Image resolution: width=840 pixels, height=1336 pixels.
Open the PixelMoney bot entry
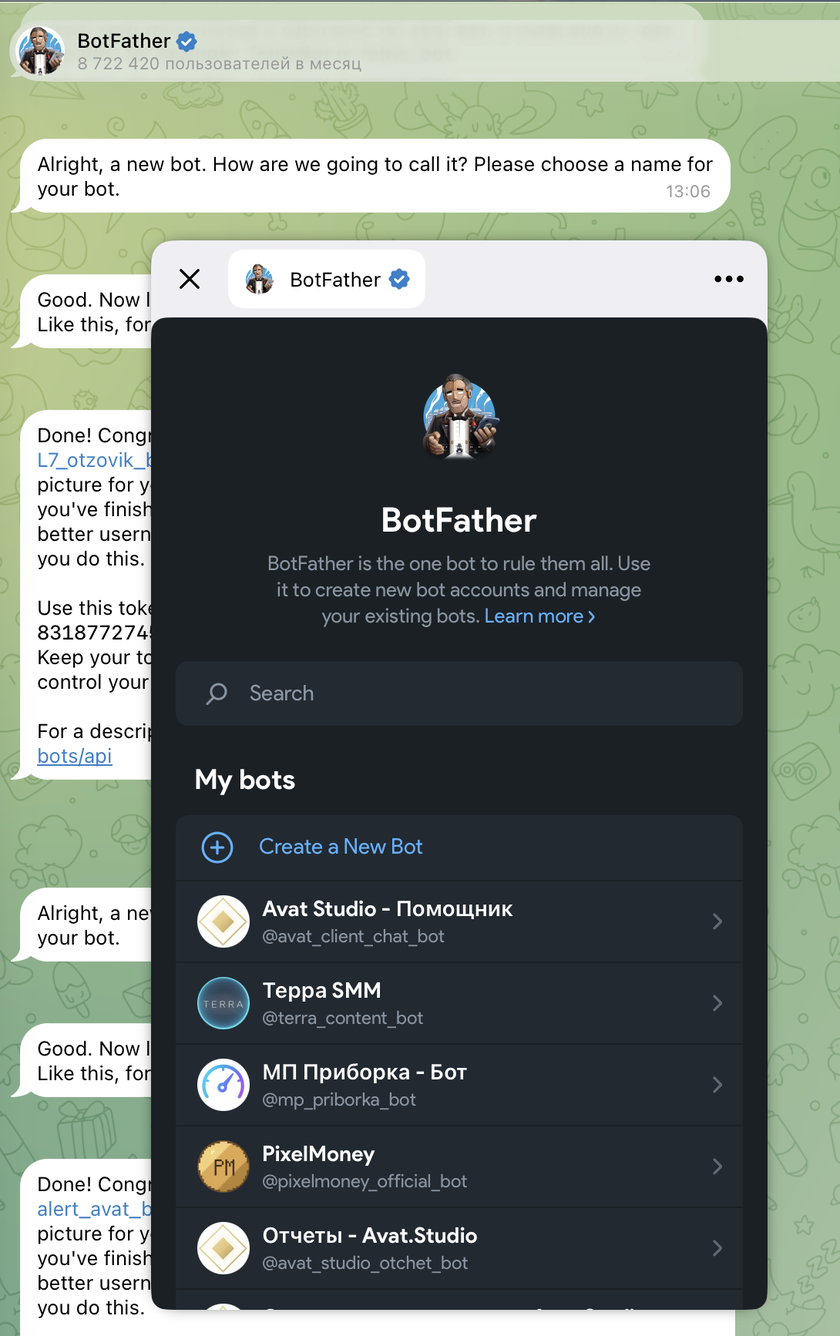click(x=459, y=1167)
